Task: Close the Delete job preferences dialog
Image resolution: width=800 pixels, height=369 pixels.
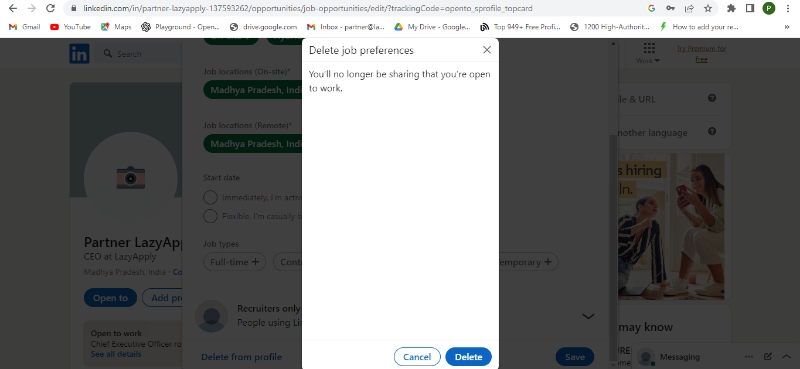Action: pos(487,50)
